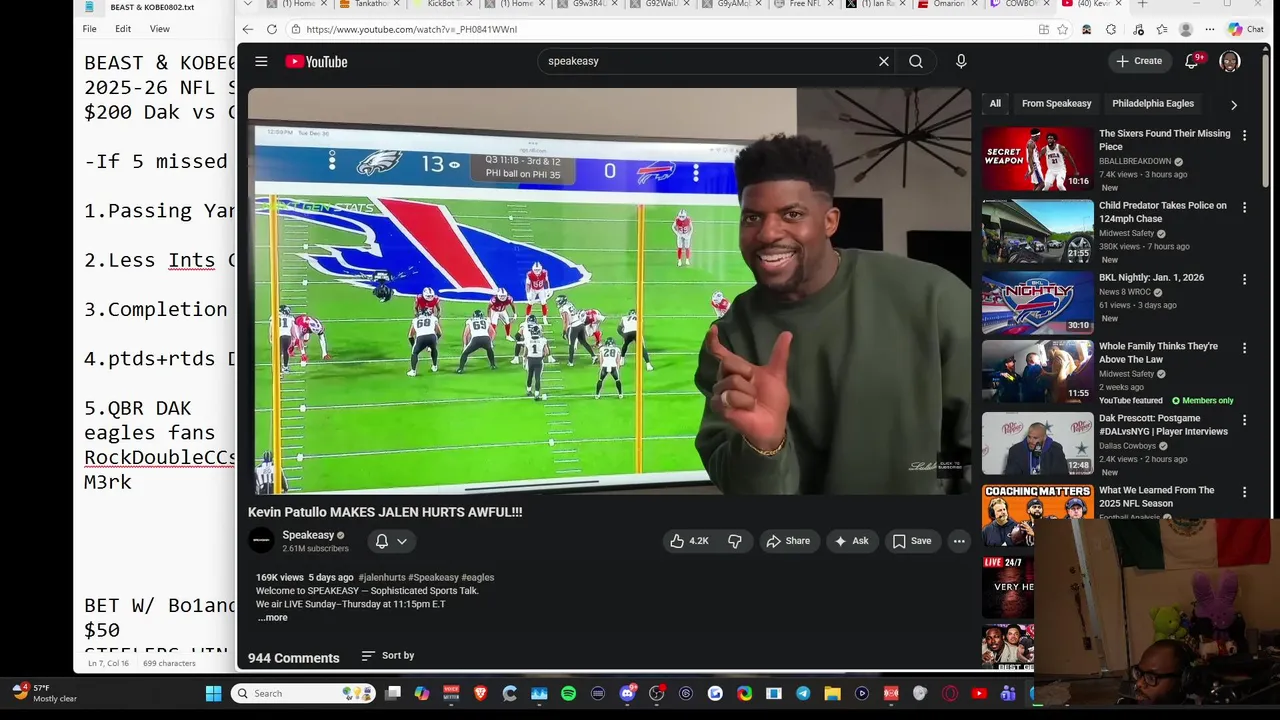Open 'The Sixers Found Their Missing Piece' thumbnail
Image resolution: width=1280 pixels, height=720 pixels.
coord(1038,159)
